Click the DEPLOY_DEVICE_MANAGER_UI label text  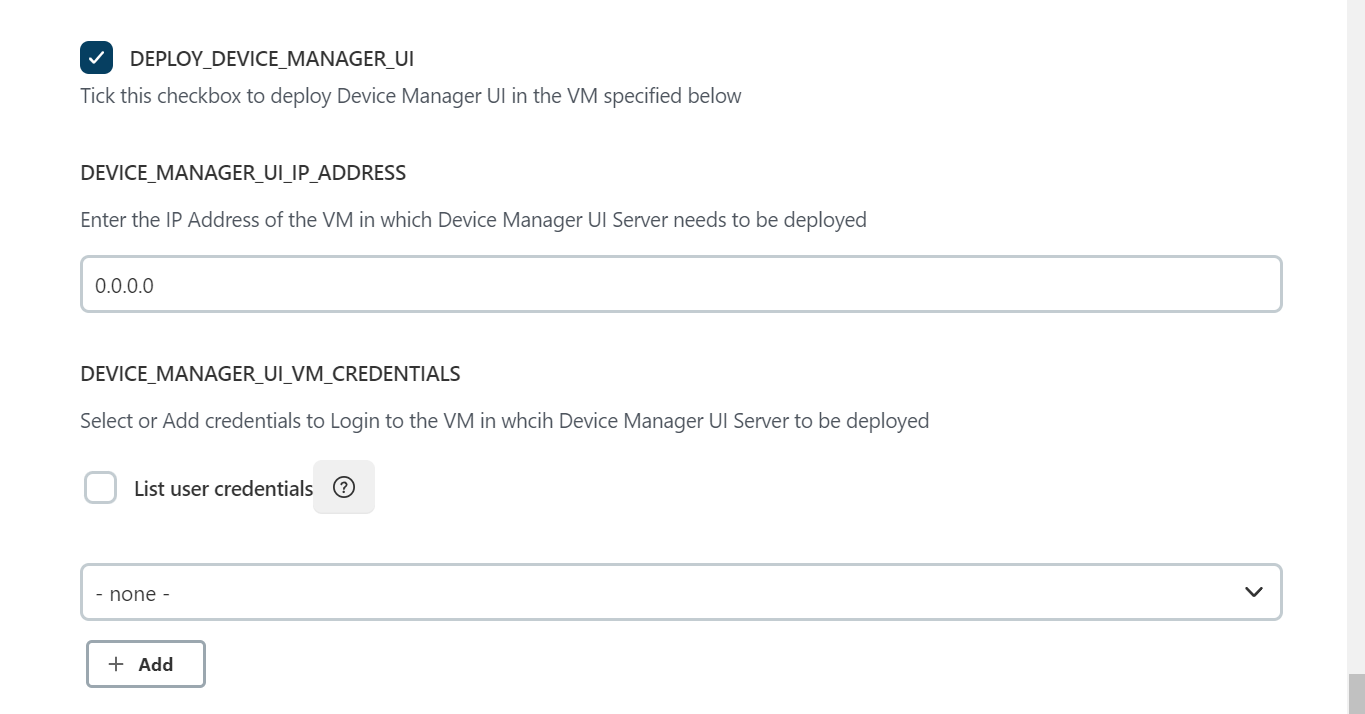271,59
